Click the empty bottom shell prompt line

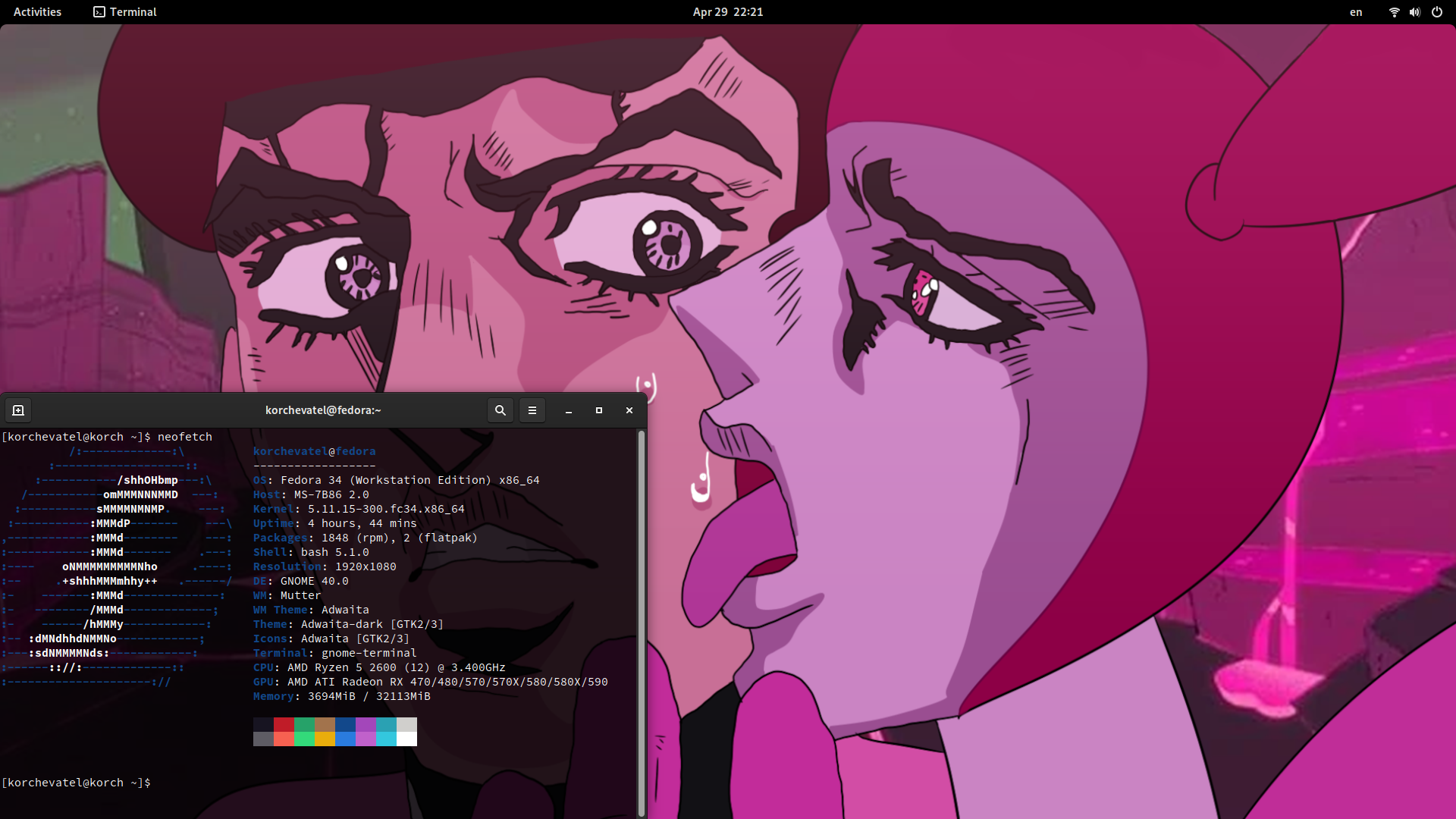[x=76, y=783]
